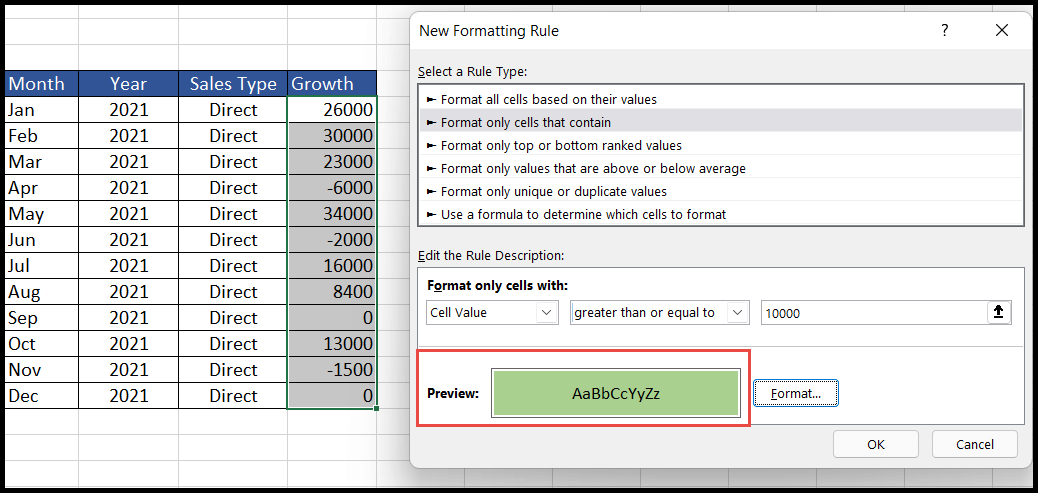Select the Growth column header cell
Screen dimensions: 1038x493
[x=332, y=84]
